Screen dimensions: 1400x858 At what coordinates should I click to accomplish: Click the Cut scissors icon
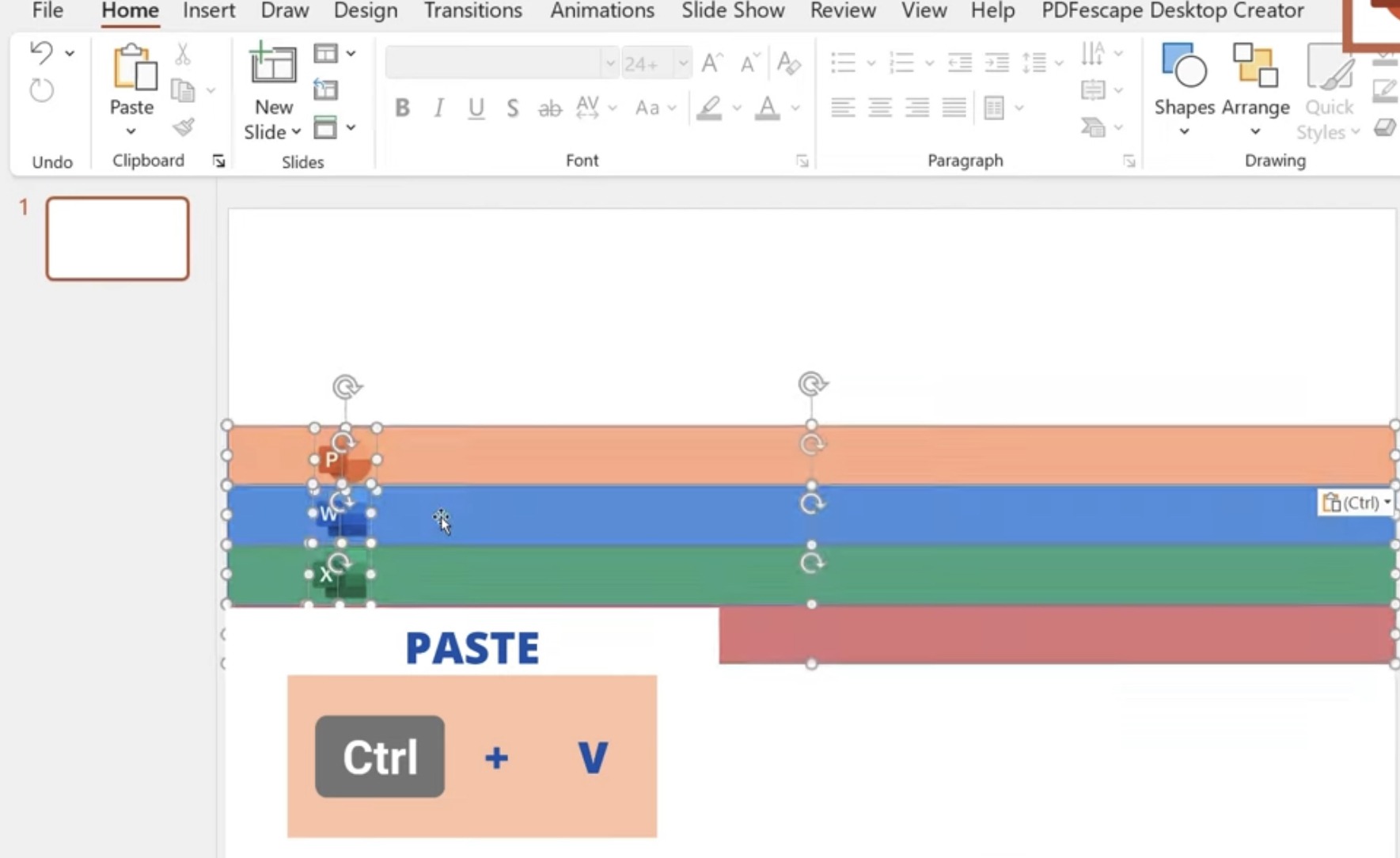(183, 54)
